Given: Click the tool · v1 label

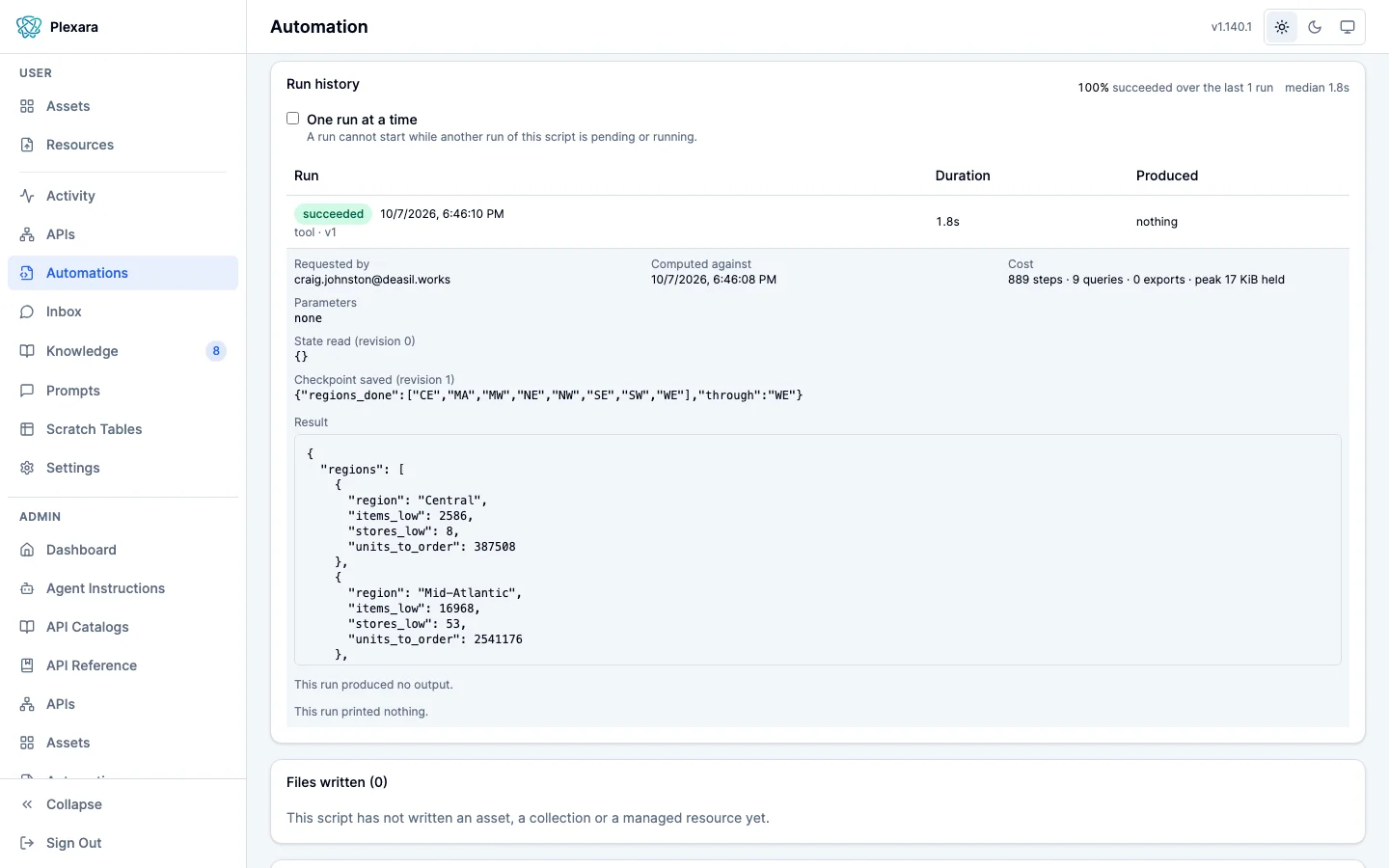Looking at the screenshot, I should [x=315, y=232].
